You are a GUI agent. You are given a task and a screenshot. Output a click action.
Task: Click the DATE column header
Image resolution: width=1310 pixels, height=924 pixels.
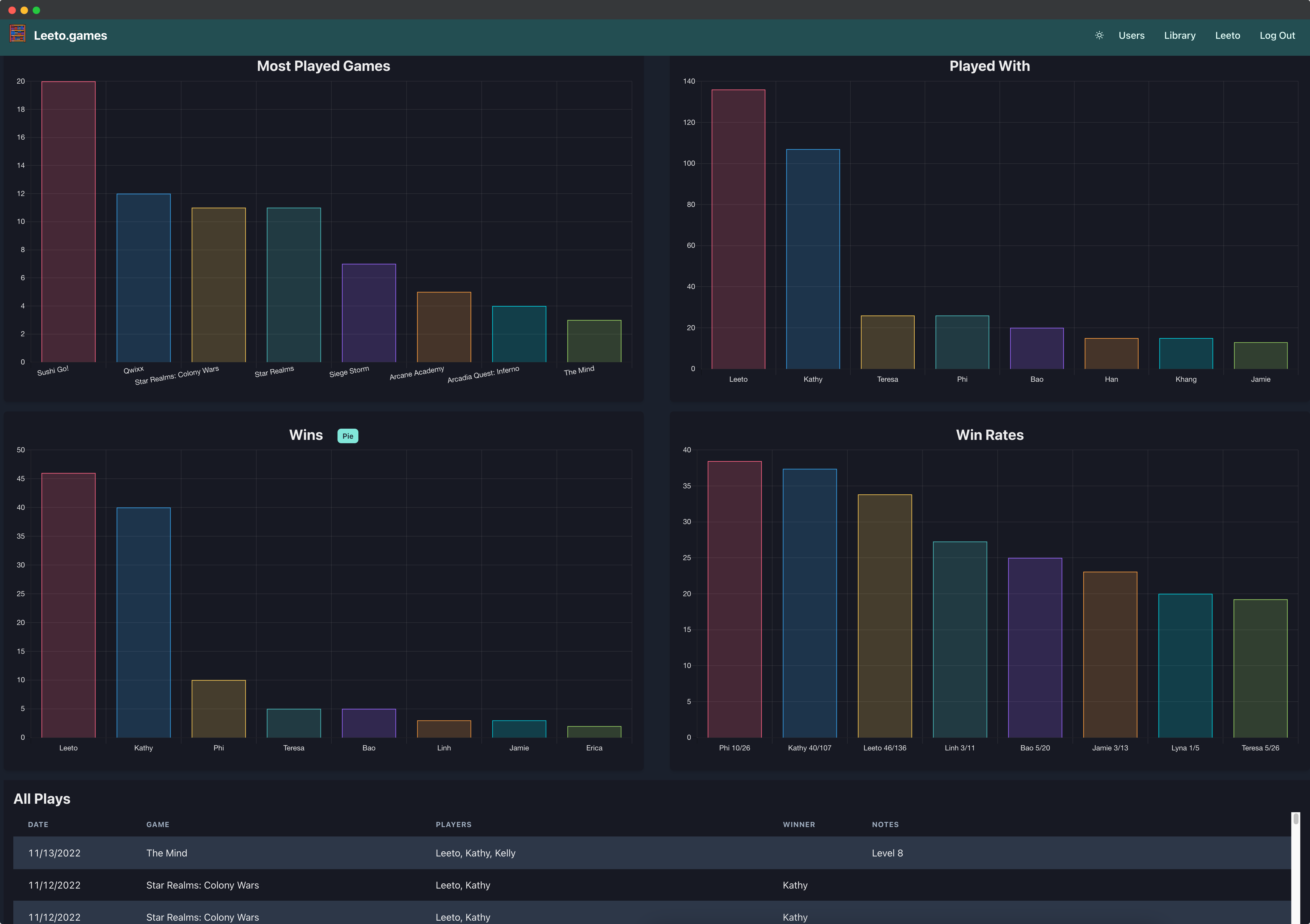(x=38, y=825)
